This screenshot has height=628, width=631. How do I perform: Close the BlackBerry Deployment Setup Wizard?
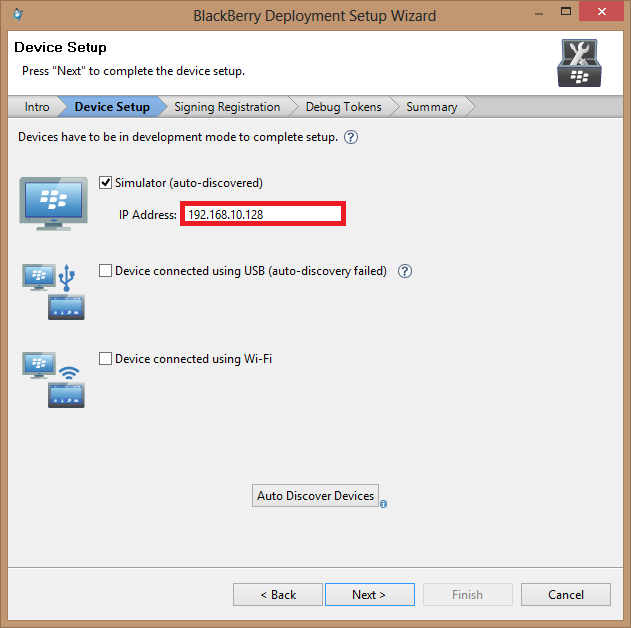tap(602, 11)
